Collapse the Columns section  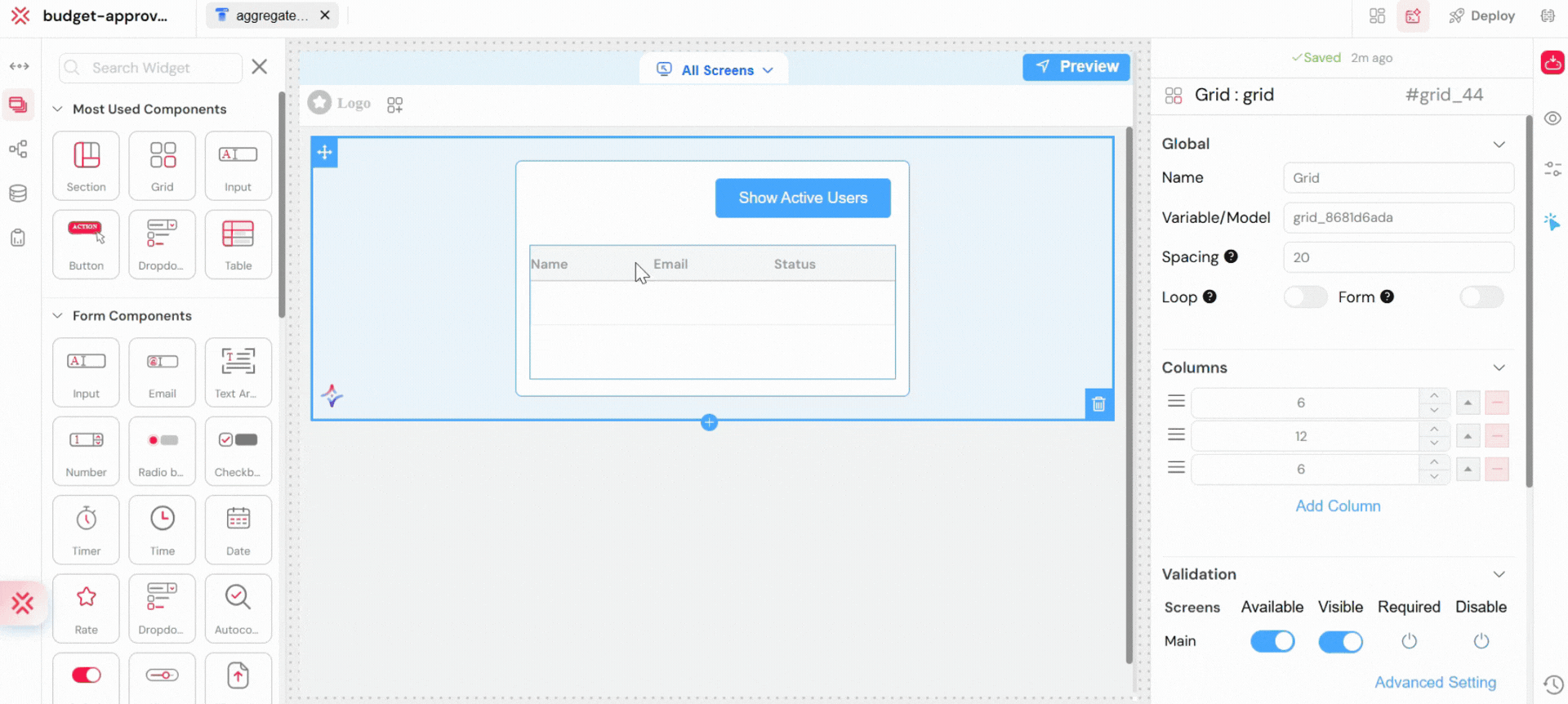[1499, 368]
